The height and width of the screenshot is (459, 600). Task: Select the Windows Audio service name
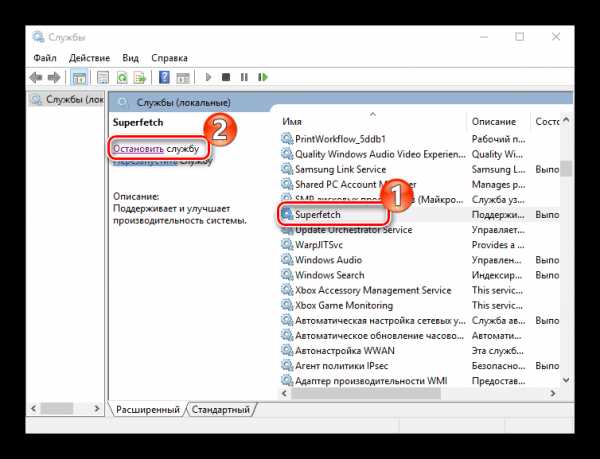coord(328,260)
